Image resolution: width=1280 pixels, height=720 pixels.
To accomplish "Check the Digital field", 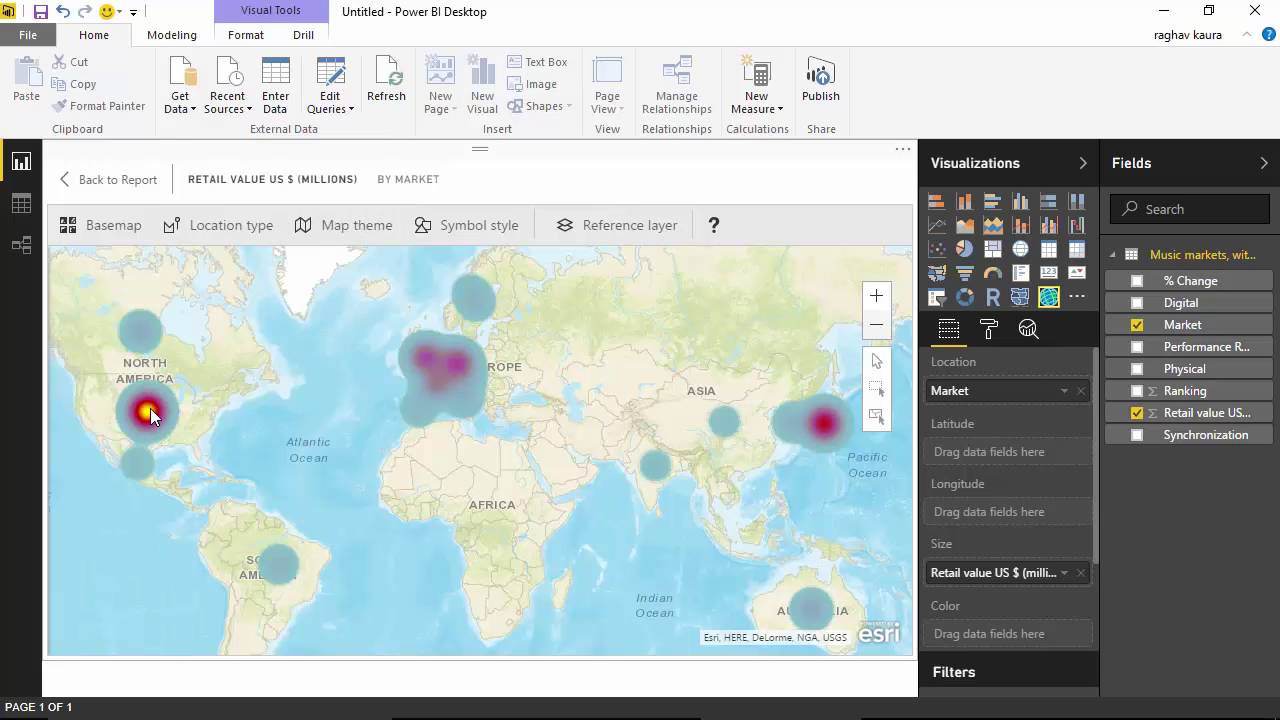I will (x=1137, y=303).
